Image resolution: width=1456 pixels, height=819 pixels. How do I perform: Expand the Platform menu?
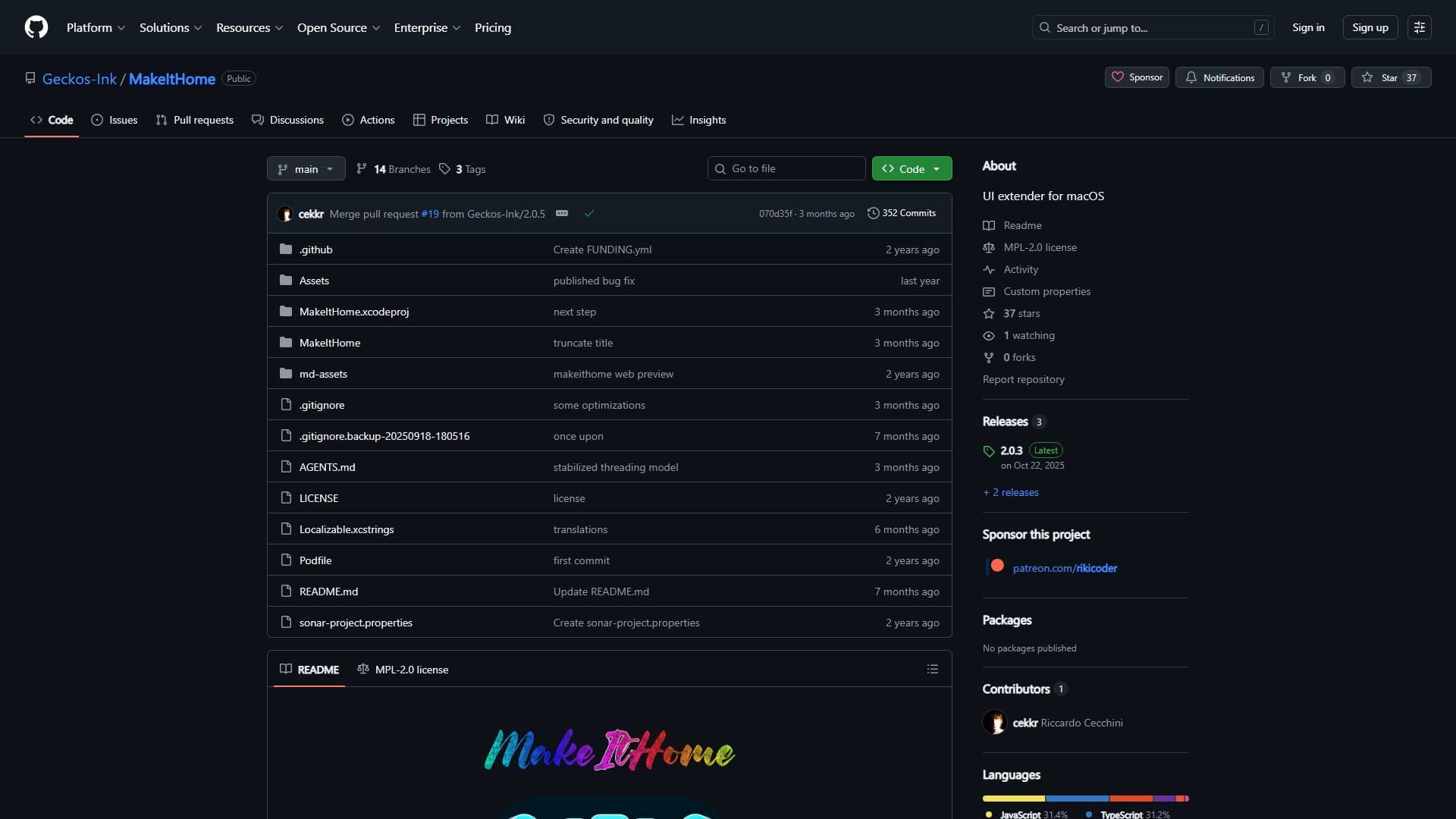pos(96,27)
